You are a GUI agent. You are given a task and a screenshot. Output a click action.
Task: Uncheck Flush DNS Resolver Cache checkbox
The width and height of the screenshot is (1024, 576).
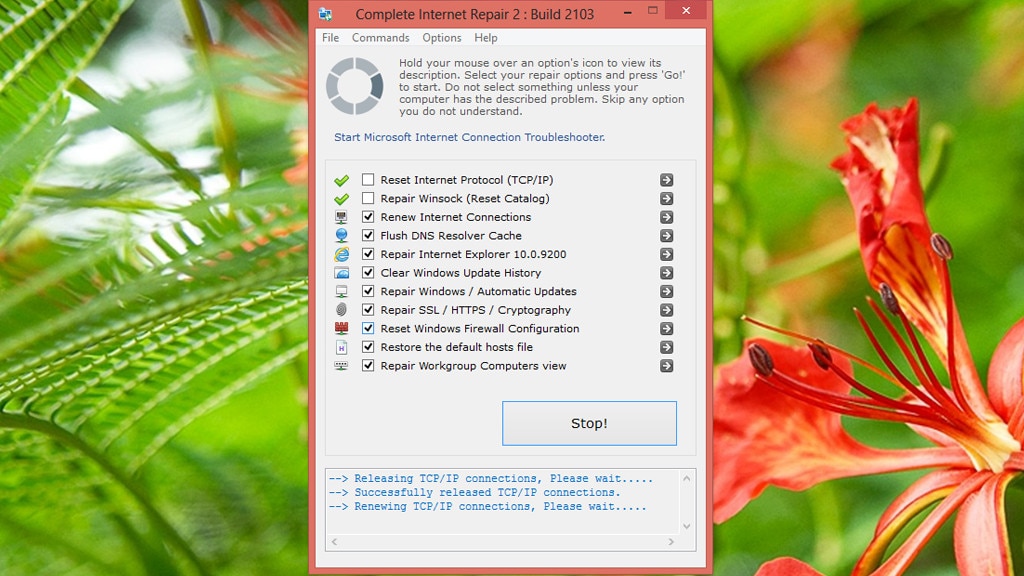click(x=368, y=235)
